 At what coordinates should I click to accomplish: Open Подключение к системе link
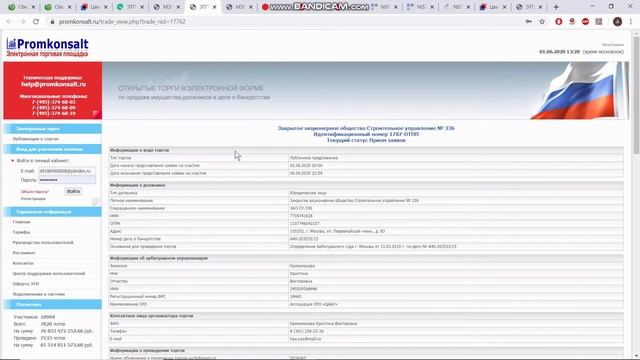point(39,294)
